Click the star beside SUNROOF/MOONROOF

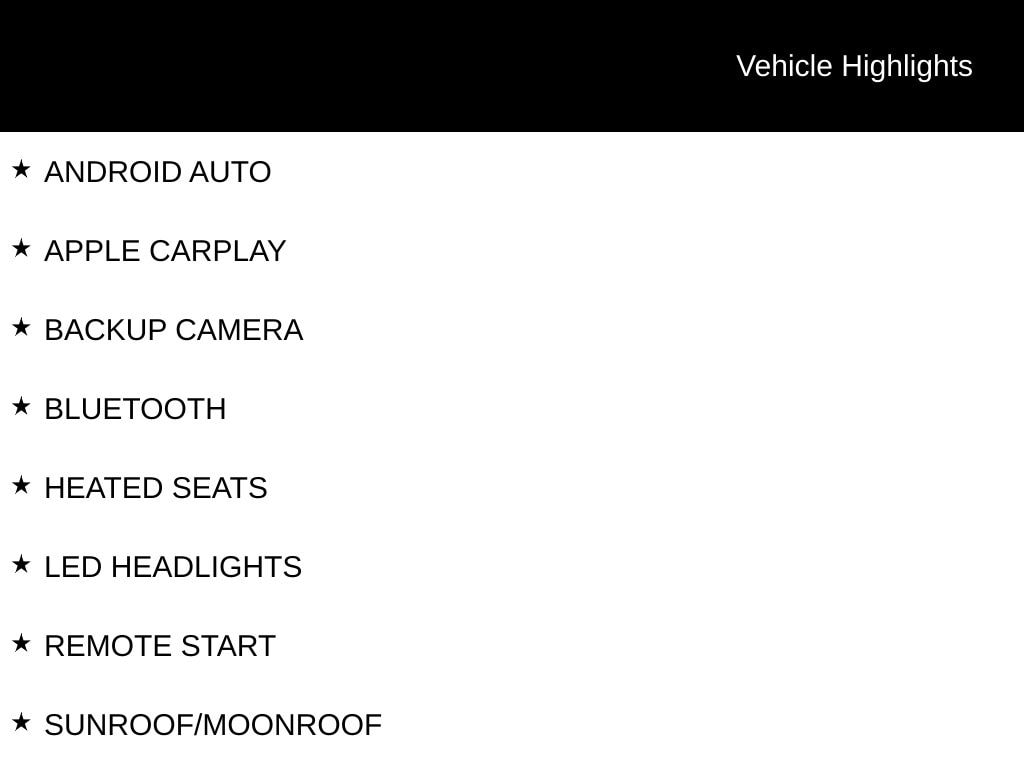[x=21, y=722]
